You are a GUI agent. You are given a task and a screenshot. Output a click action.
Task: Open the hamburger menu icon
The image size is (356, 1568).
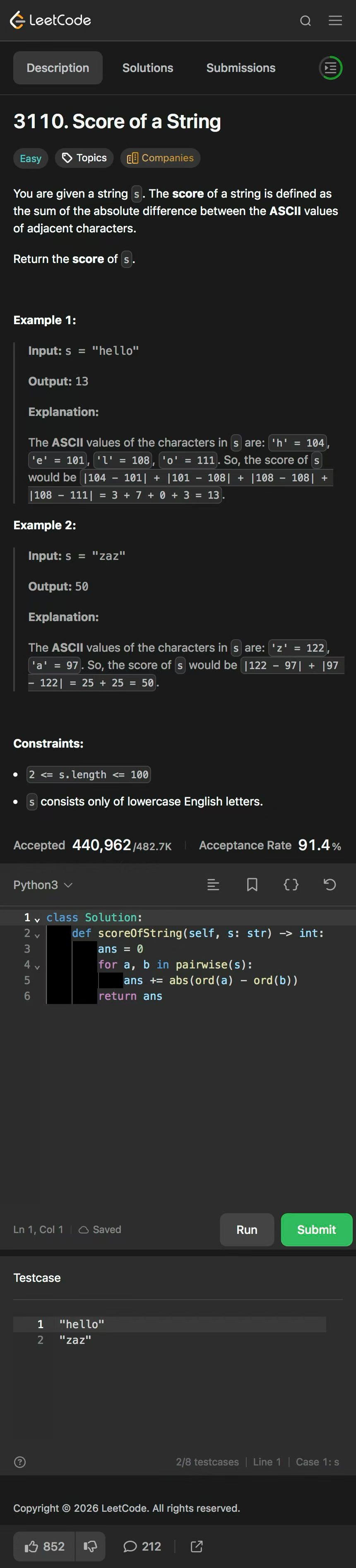click(x=335, y=21)
